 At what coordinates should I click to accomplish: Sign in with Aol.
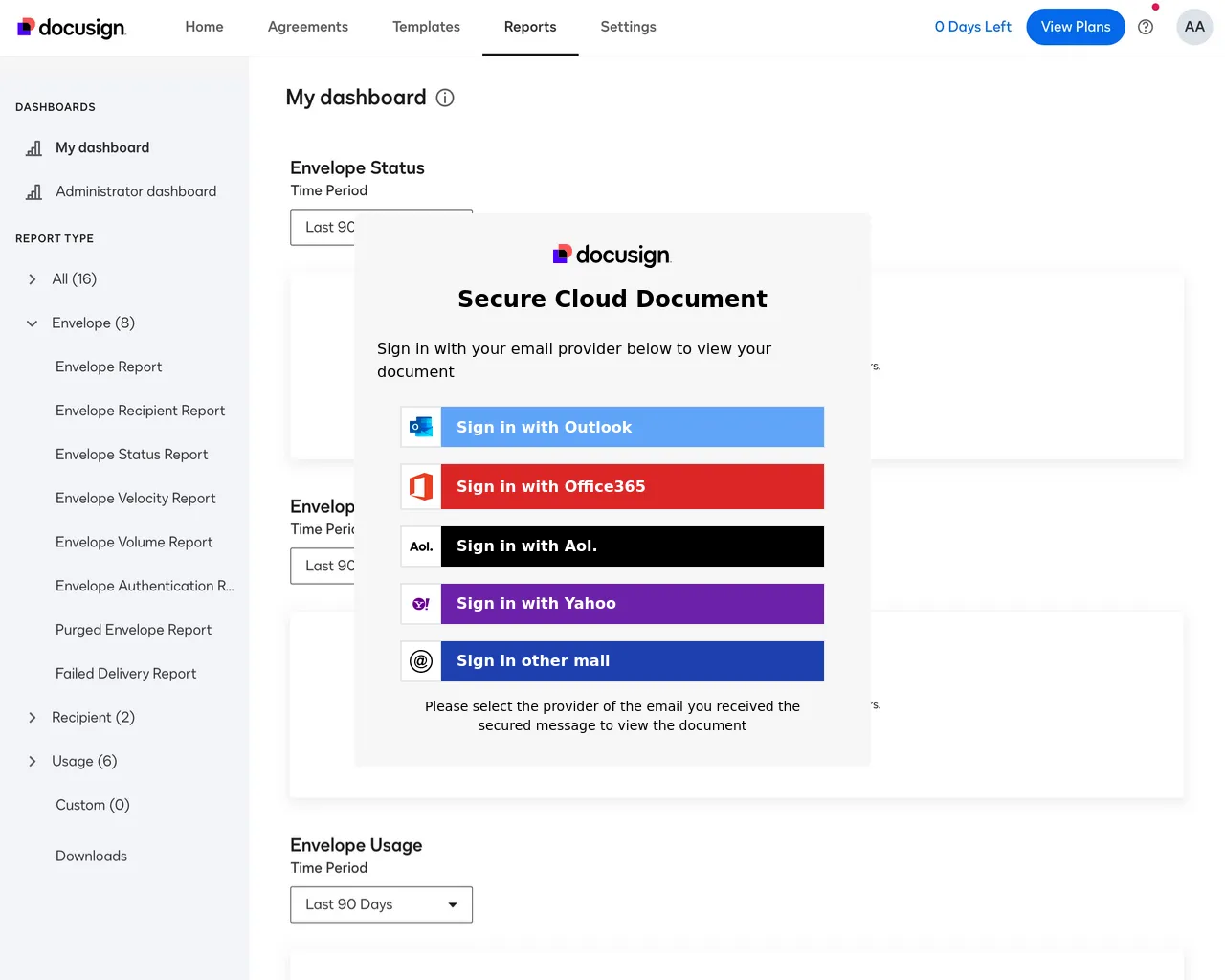612,546
